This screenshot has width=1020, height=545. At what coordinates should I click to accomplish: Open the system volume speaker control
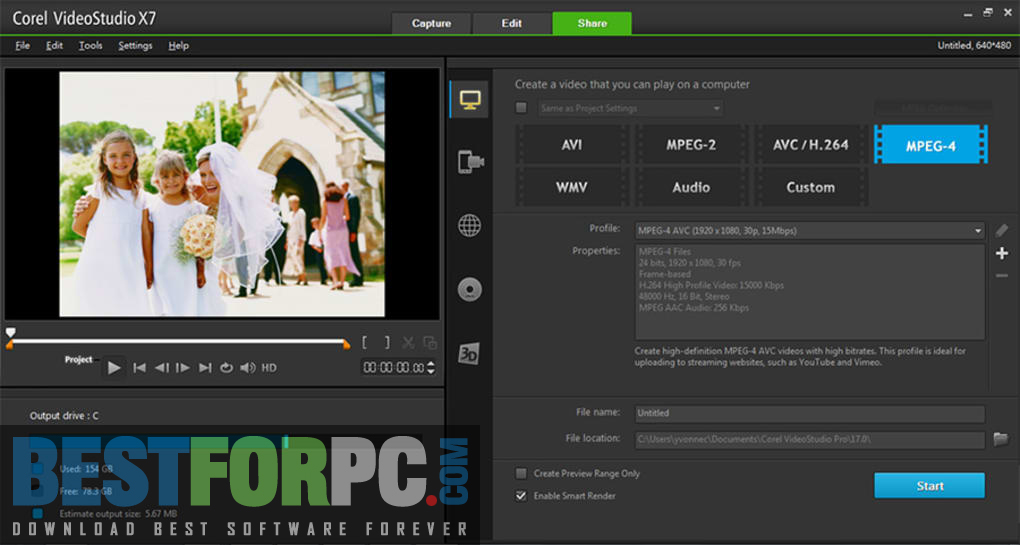[x=248, y=368]
